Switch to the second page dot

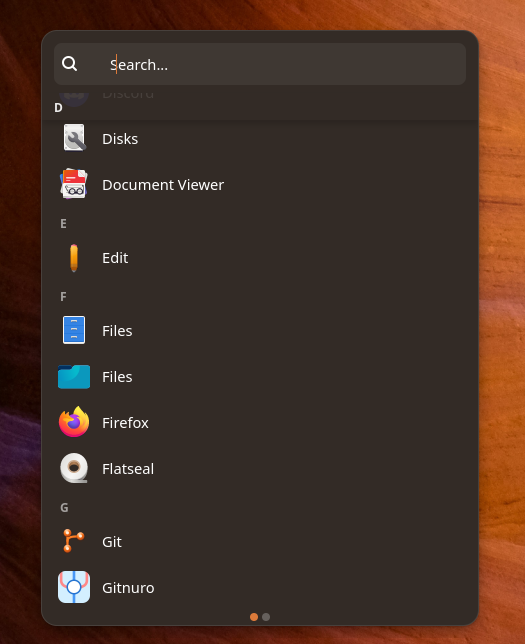[266, 617]
